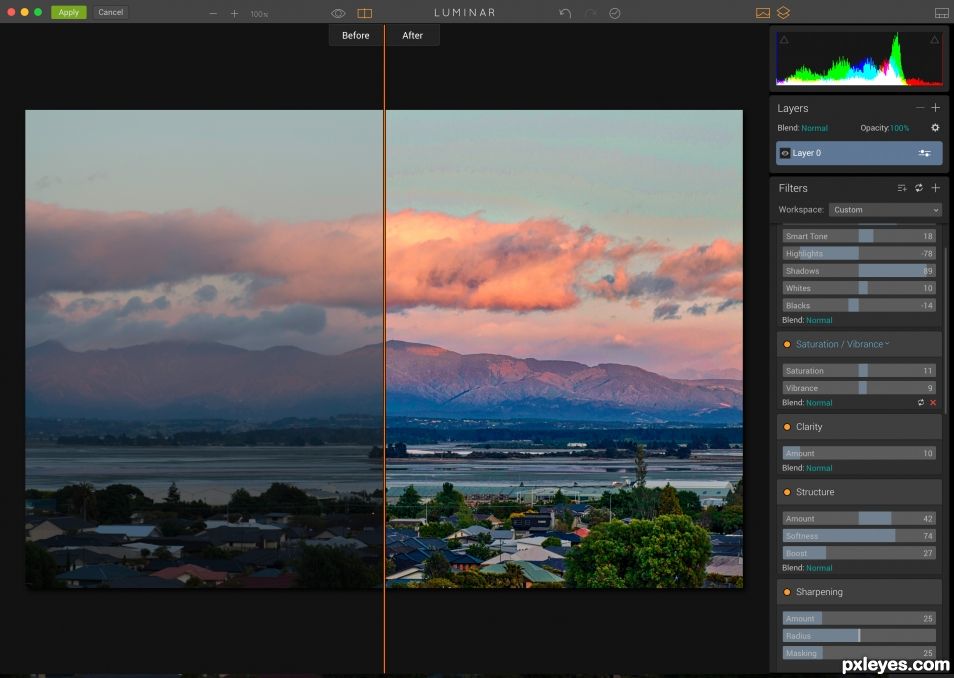Adjust the Saturation slider
954x678 pixels.
(859, 371)
